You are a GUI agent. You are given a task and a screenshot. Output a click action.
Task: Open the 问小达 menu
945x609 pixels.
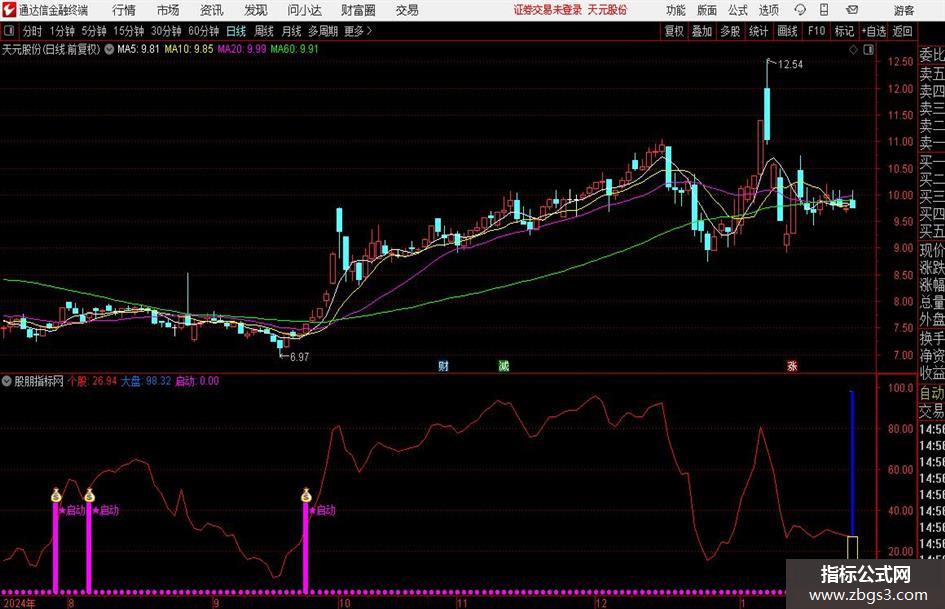pyautogui.click(x=304, y=10)
